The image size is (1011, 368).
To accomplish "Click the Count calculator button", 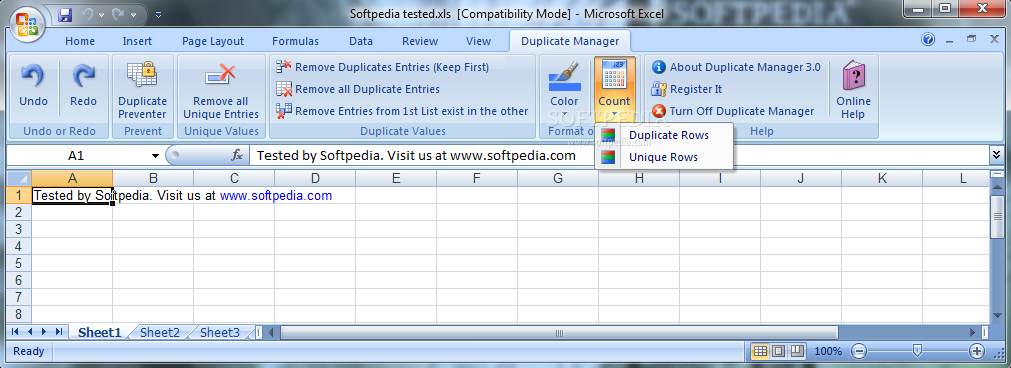I will pyautogui.click(x=614, y=88).
